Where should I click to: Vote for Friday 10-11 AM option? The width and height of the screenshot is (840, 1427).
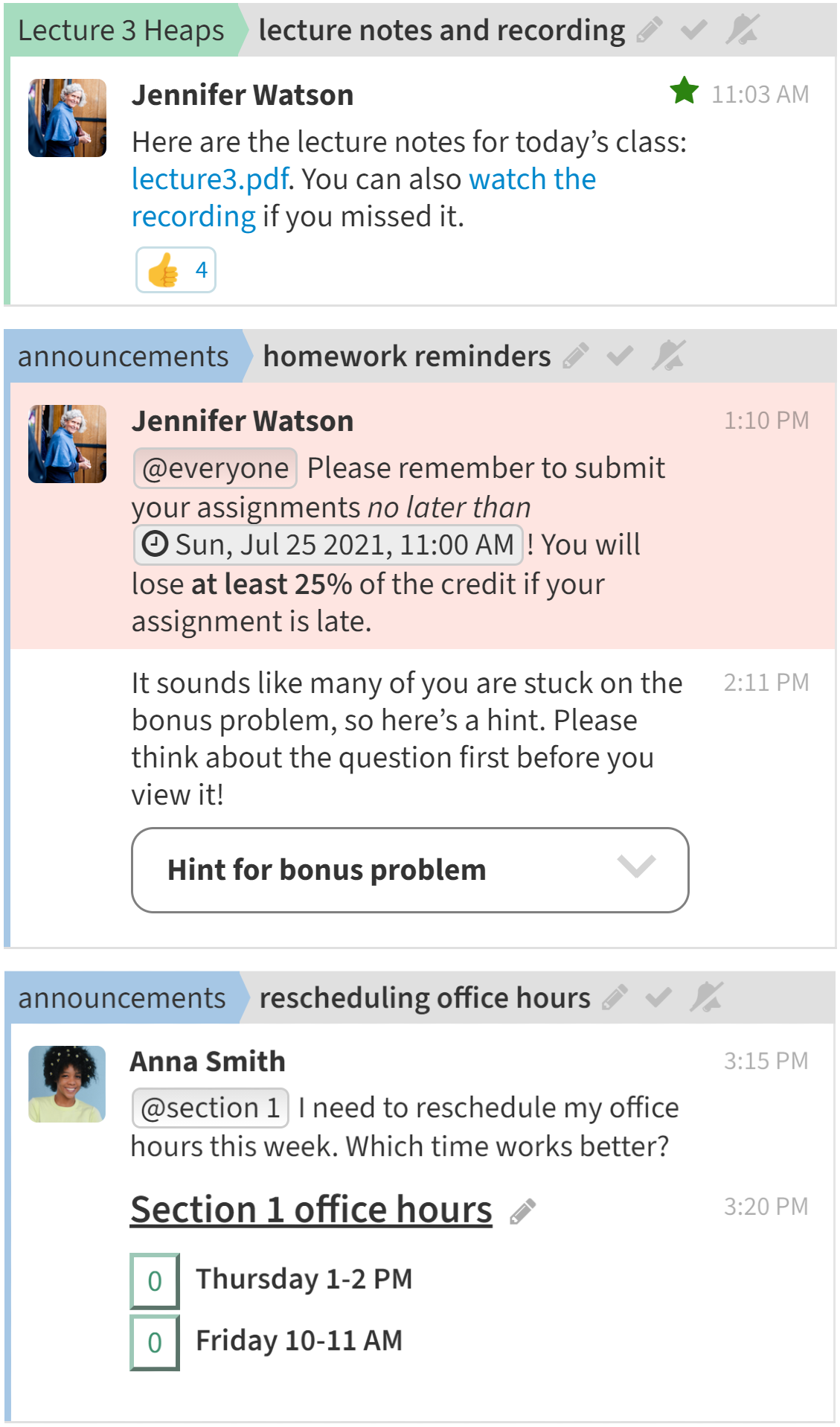[155, 1342]
